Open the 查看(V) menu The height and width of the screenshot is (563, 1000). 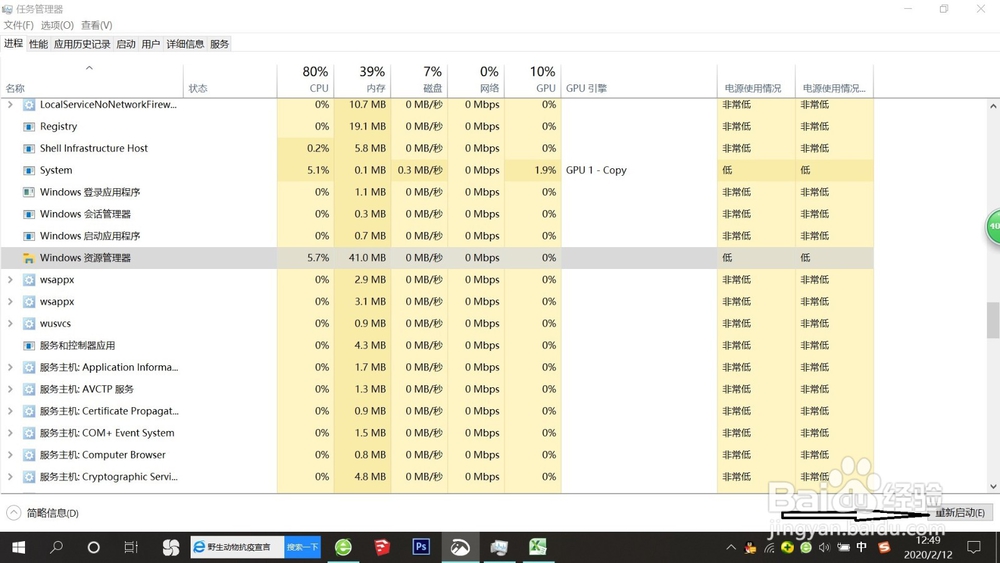click(x=96, y=26)
